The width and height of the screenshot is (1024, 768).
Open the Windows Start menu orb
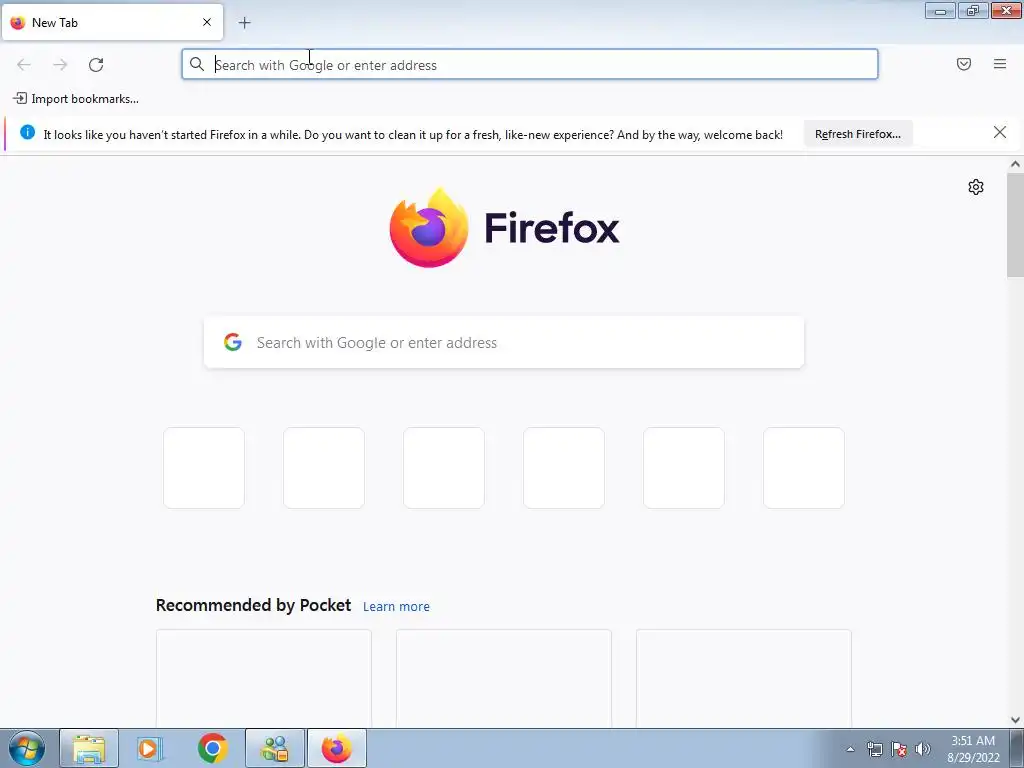tap(27, 748)
